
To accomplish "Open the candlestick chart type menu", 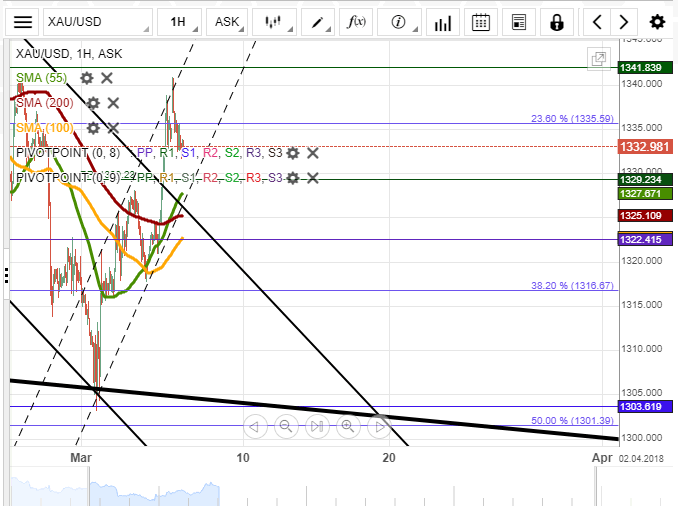I will [x=274, y=22].
